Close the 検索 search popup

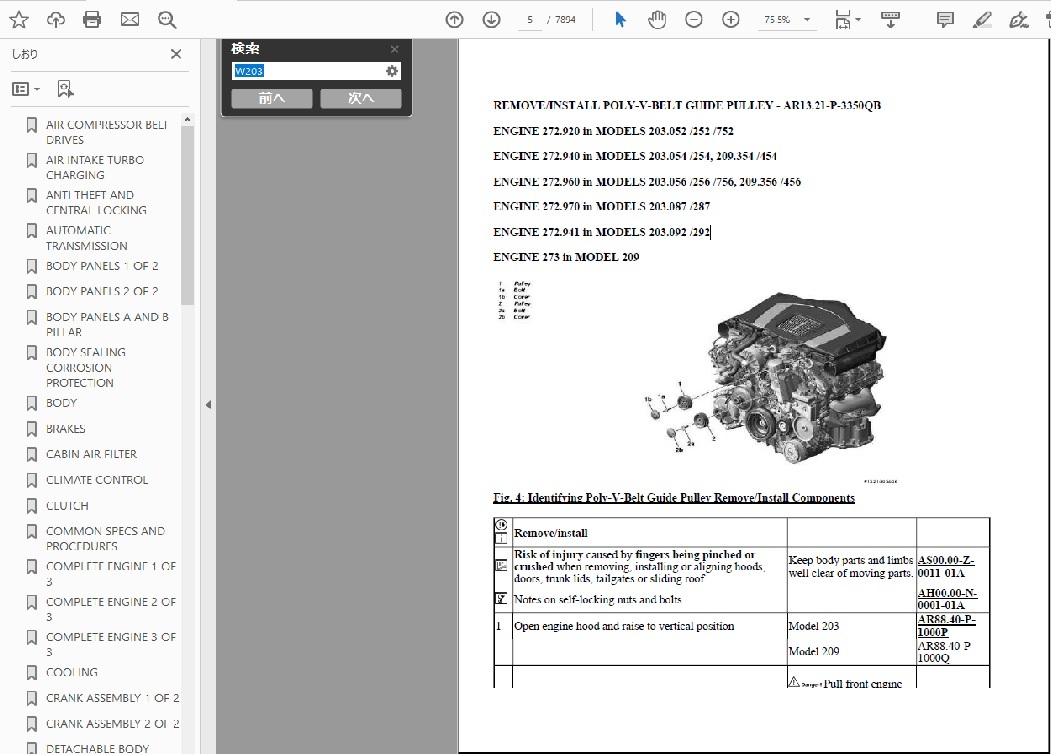394,49
